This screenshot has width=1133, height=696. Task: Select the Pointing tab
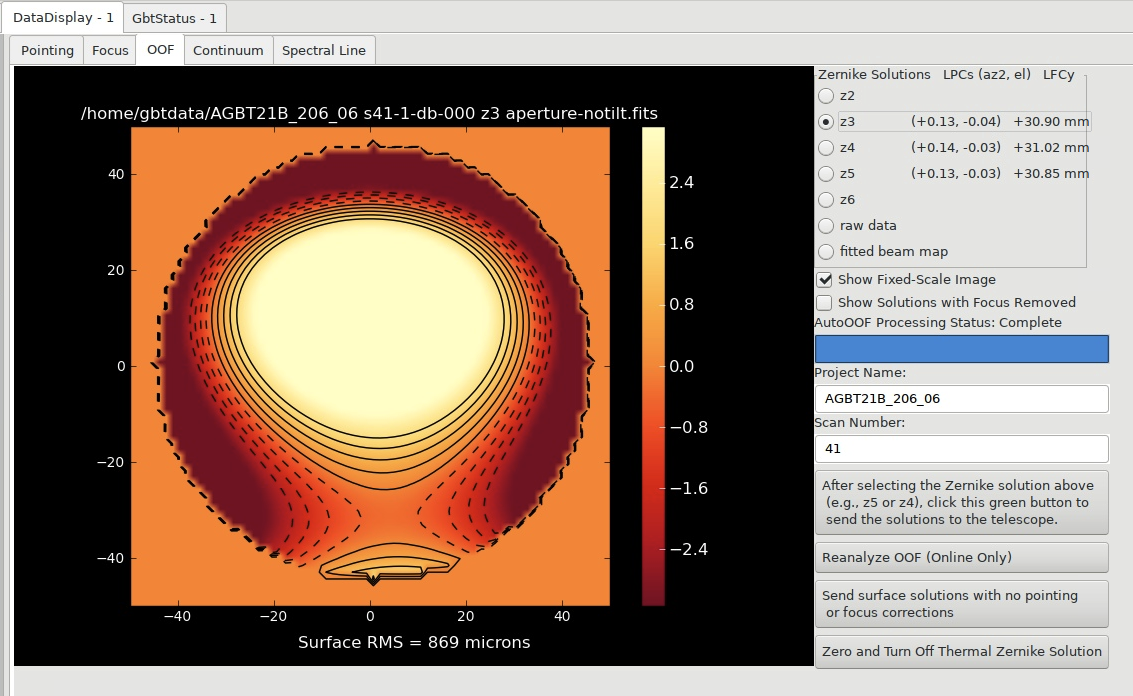click(x=47, y=51)
